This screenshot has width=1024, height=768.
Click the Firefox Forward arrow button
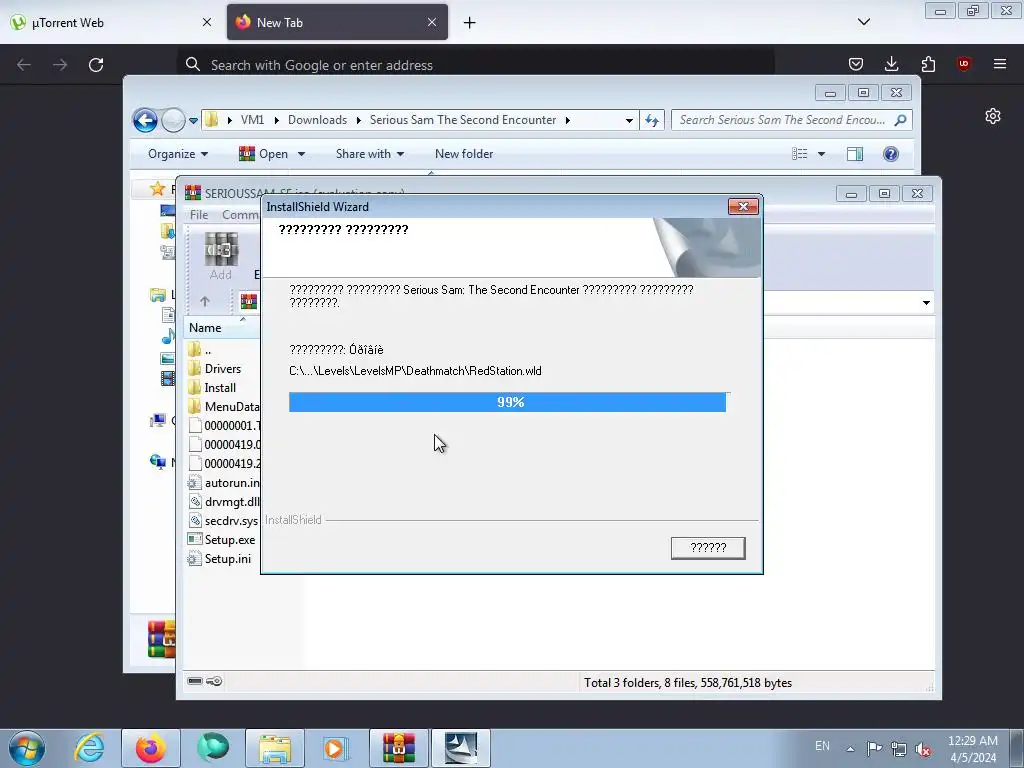60,65
